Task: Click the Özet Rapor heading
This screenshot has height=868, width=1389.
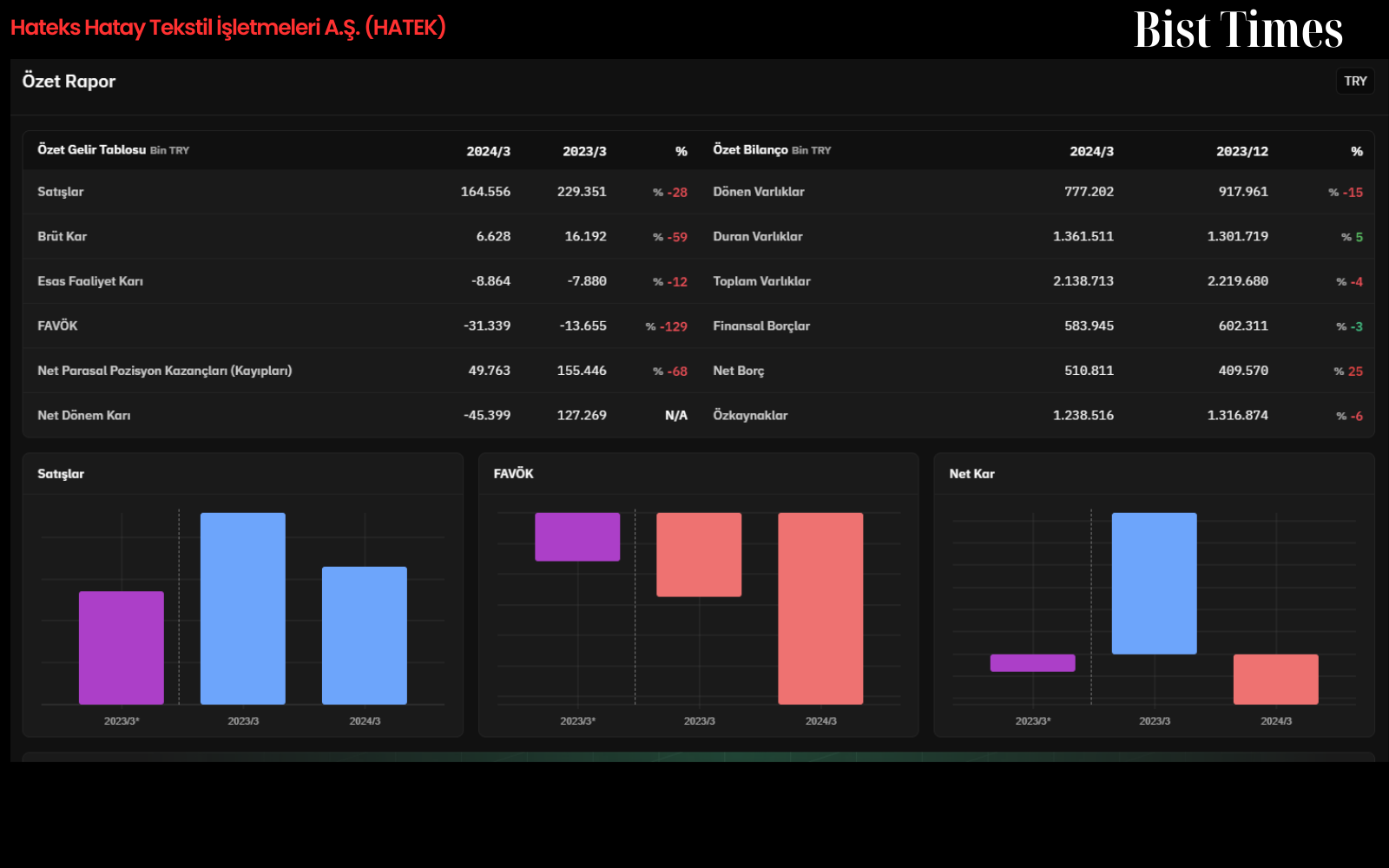Action: pyautogui.click(x=69, y=81)
